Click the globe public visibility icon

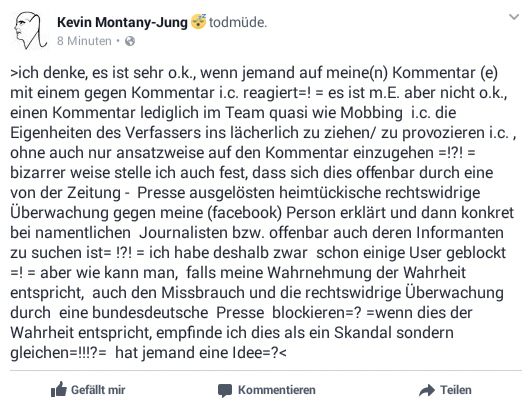pos(130,41)
